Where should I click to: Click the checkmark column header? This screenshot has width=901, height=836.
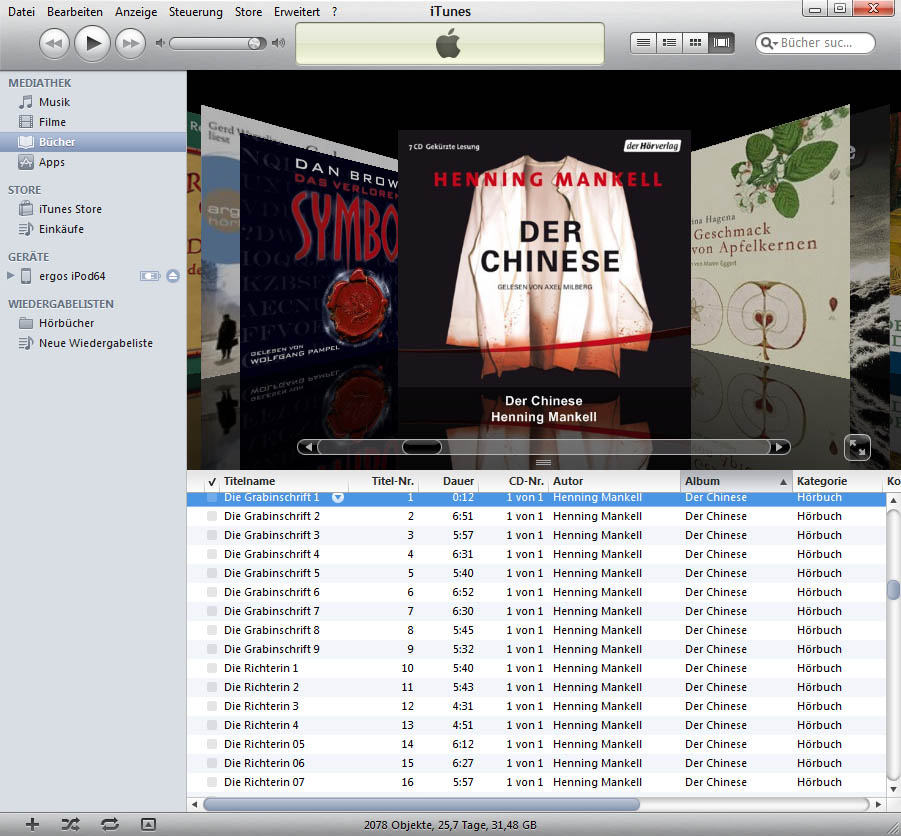(211, 481)
